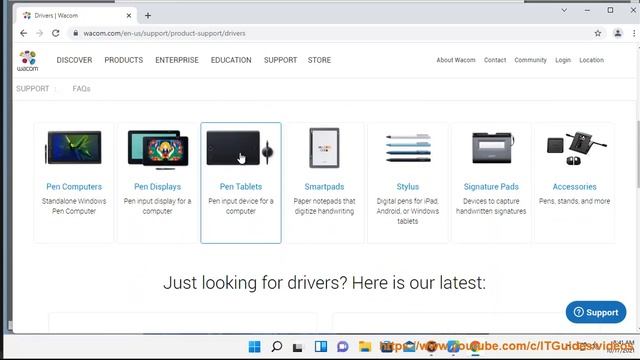Click the Pen Tablets product image
The height and width of the screenshot is (360, 640).
click(x=240, y=148)
